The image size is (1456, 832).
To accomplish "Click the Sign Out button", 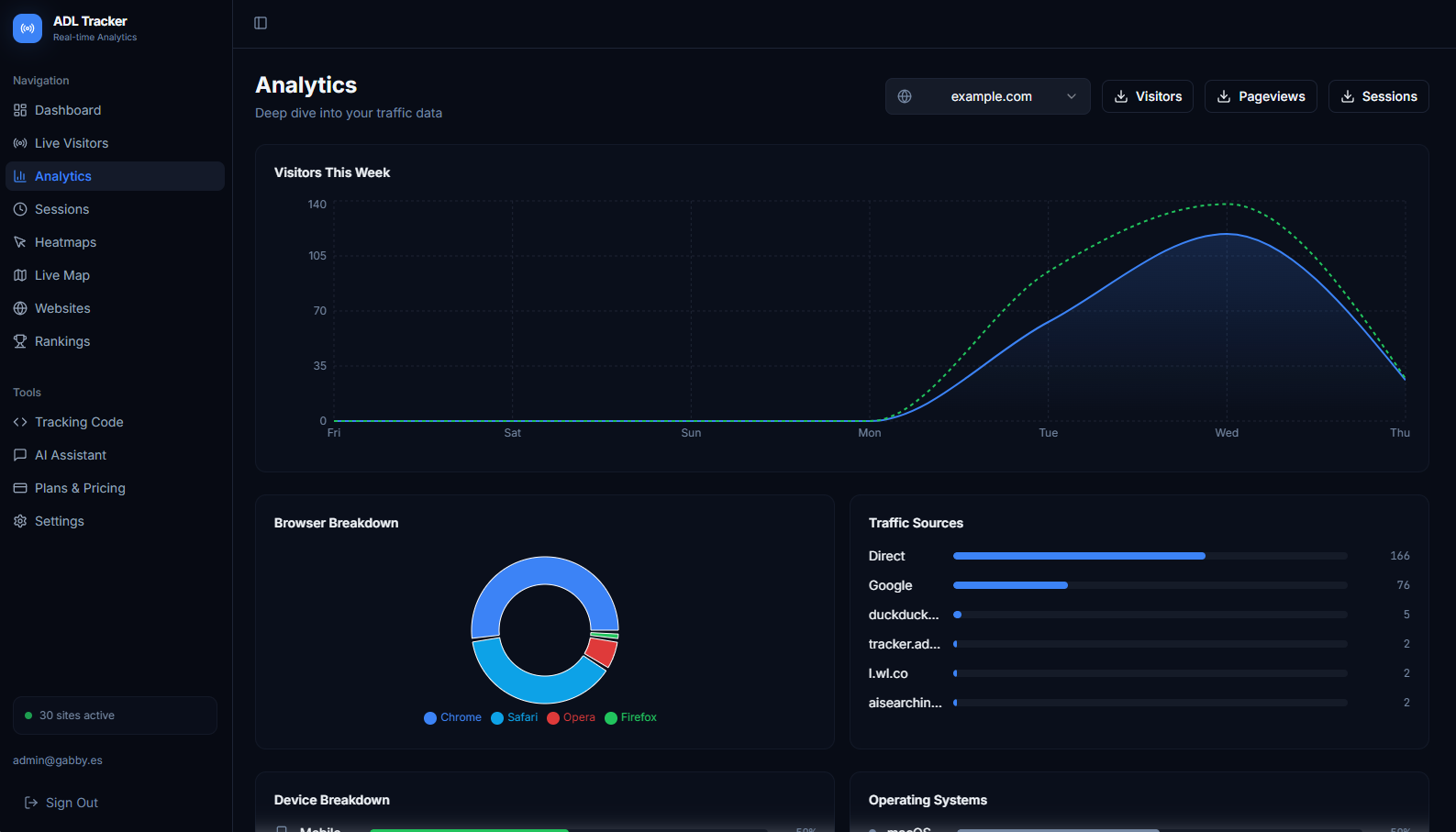I will coord(61,803).
